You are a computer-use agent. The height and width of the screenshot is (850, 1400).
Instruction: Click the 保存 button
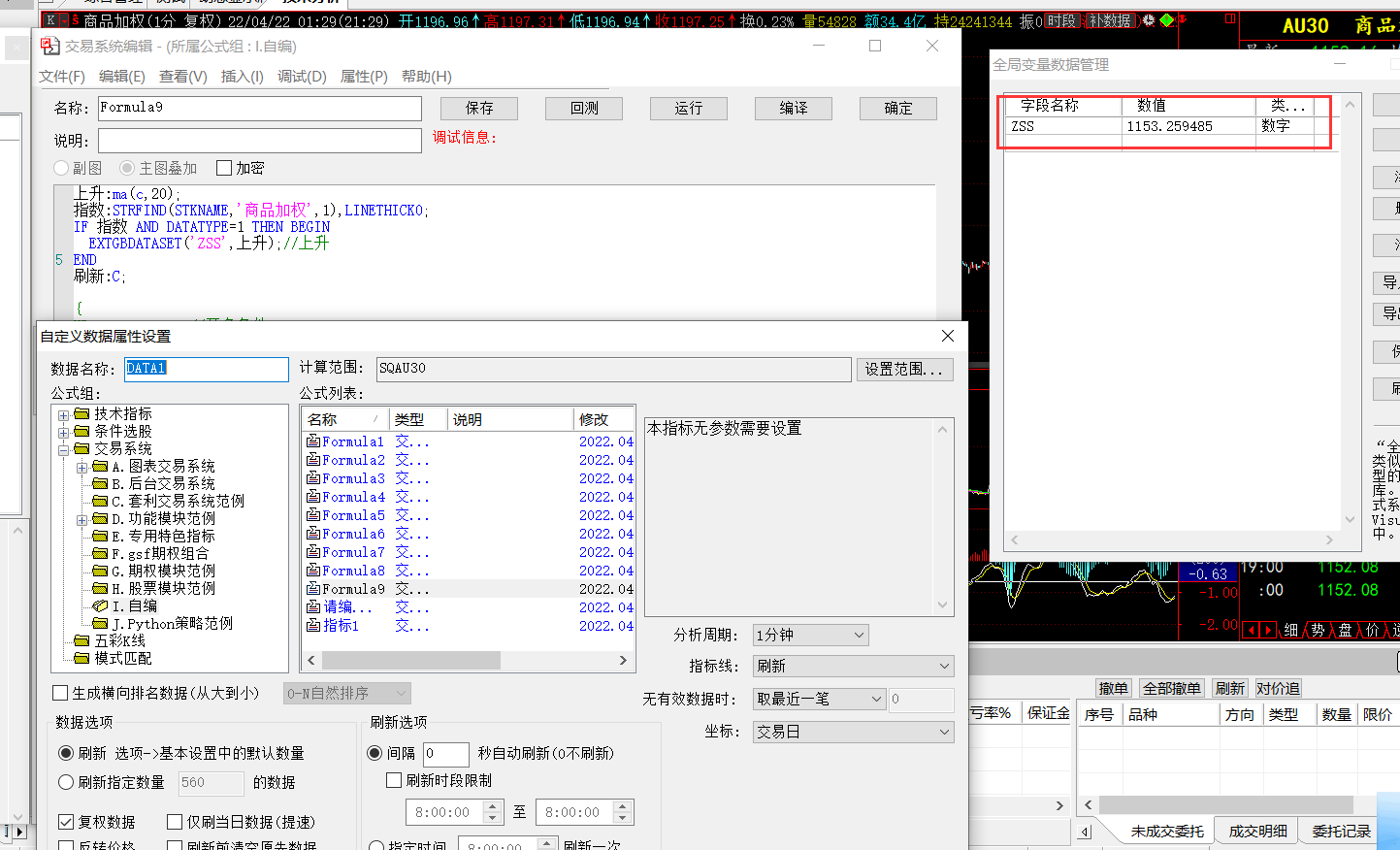point(479,109)
